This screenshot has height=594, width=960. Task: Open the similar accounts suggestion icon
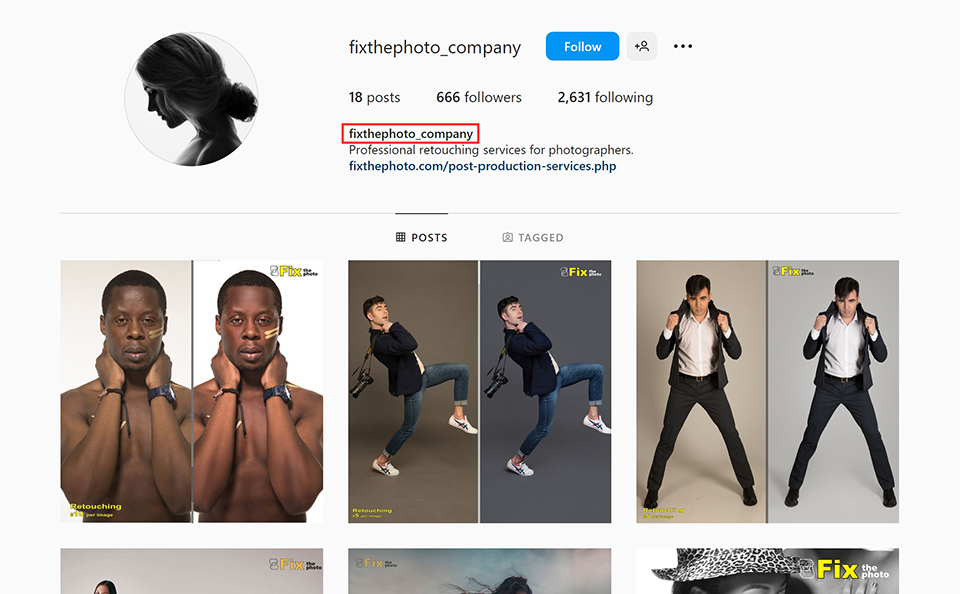pos(641,46)
